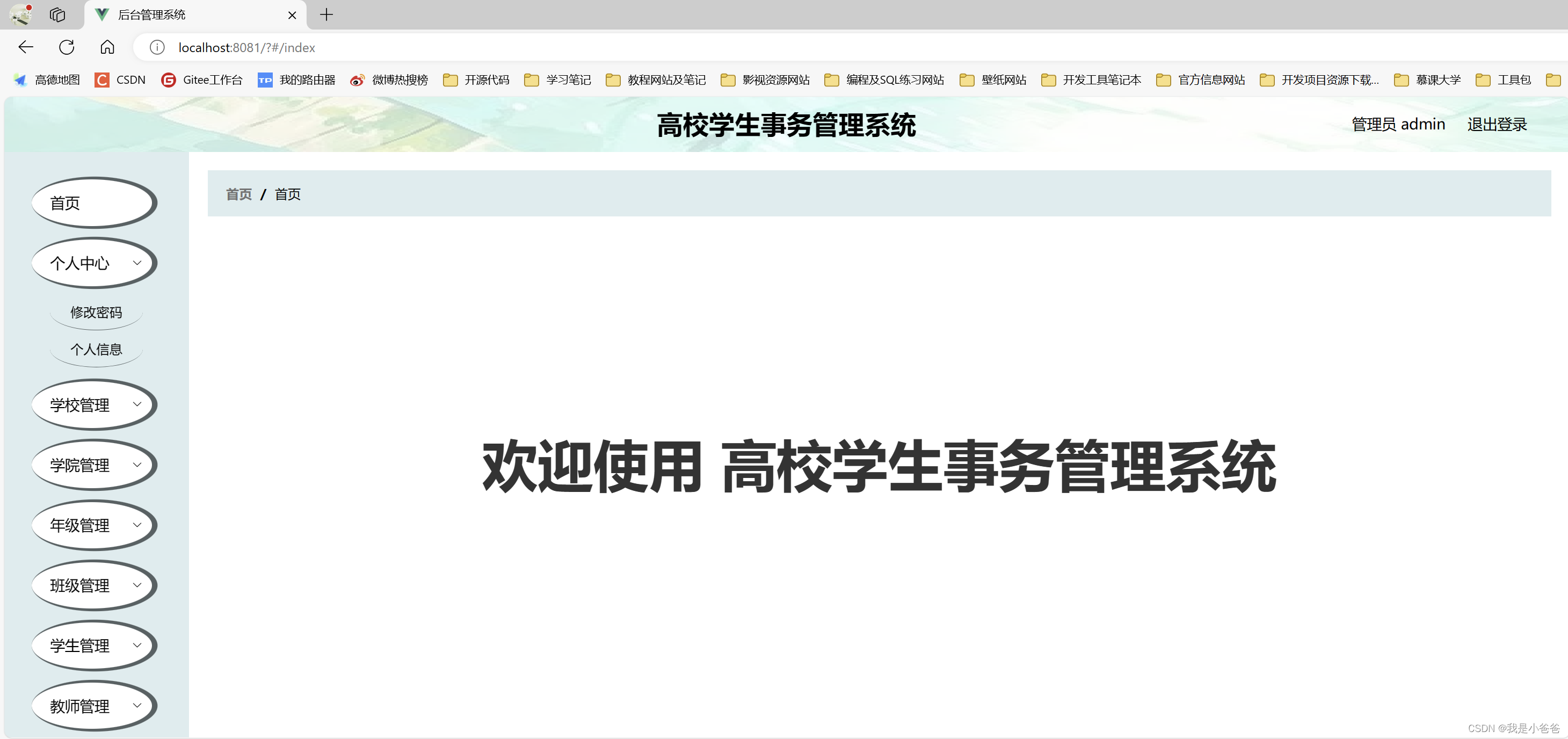Image resolution: width=1568 pixels, height=739 pixels.
Task: Click the browser home icon
Action: coord(107,47)
